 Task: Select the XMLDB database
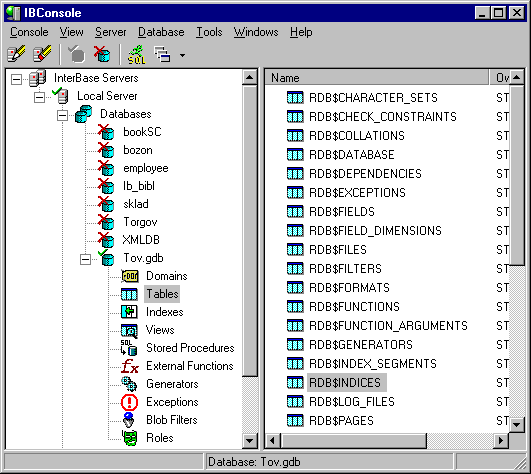coord(141,240)
